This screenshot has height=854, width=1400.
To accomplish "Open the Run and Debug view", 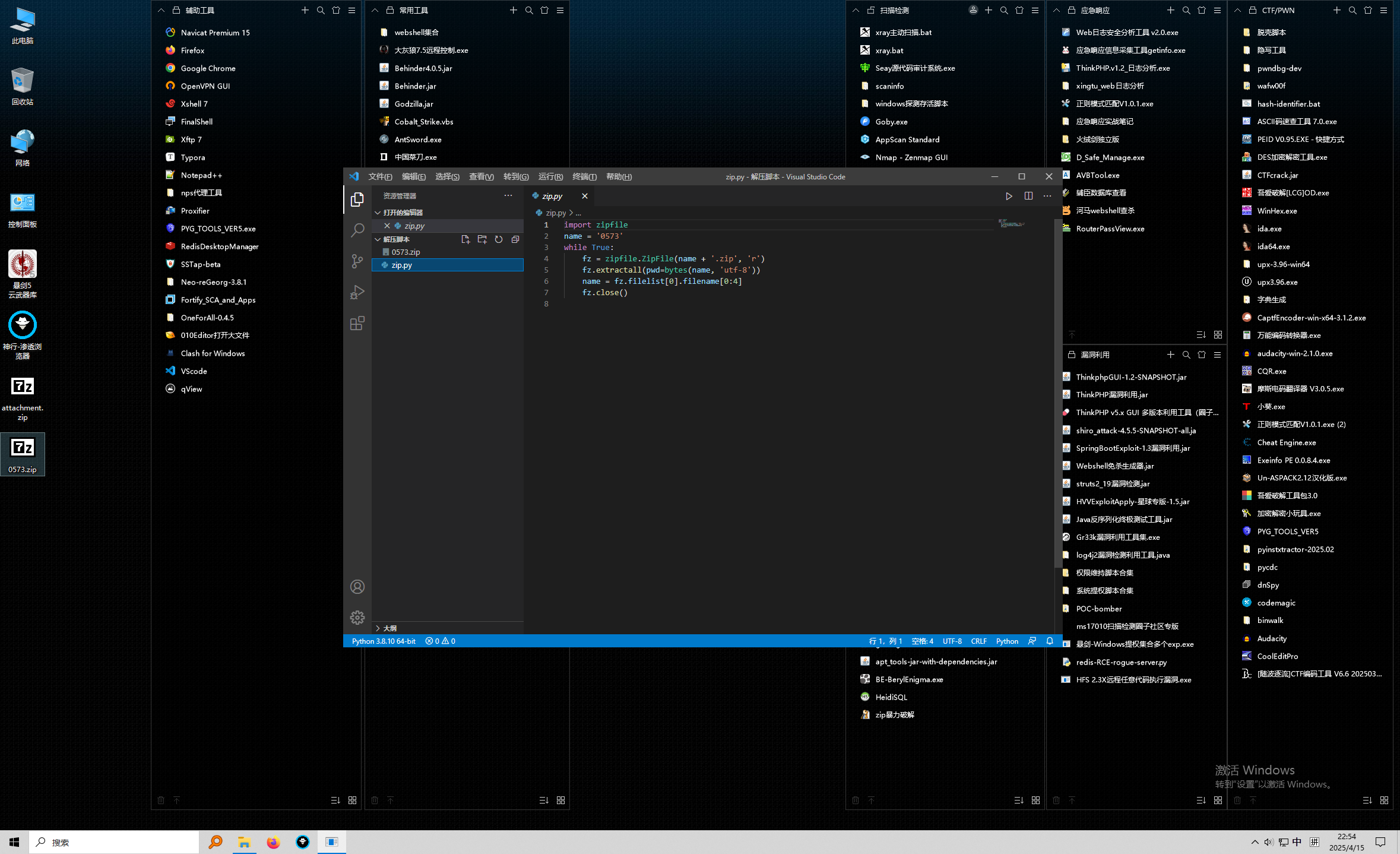I will click(x=357, y=292).
